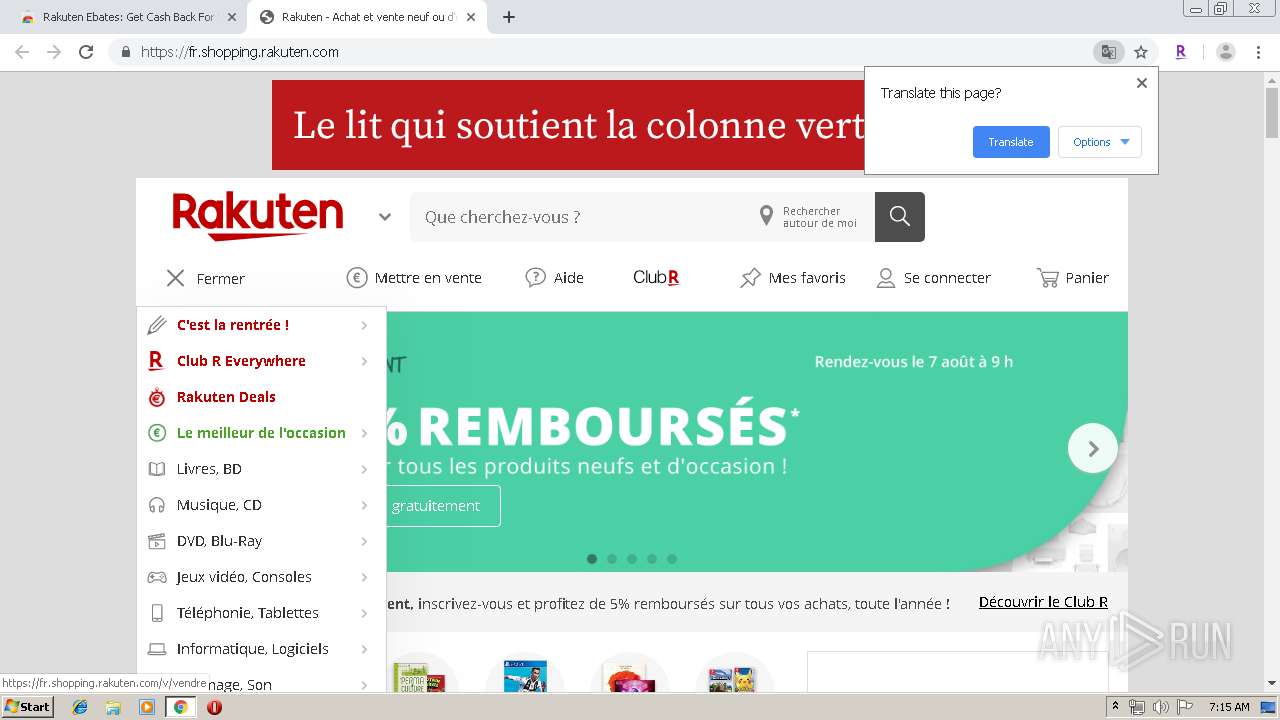Close the Translate this page popup

1141,83
